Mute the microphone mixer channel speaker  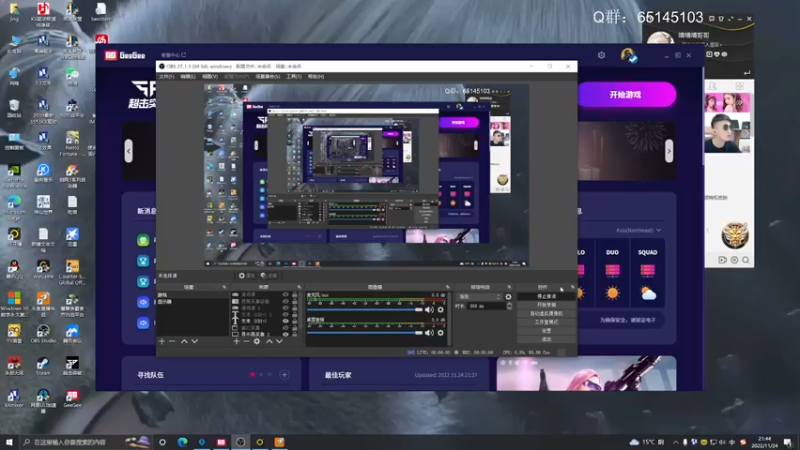pos(429,310)
